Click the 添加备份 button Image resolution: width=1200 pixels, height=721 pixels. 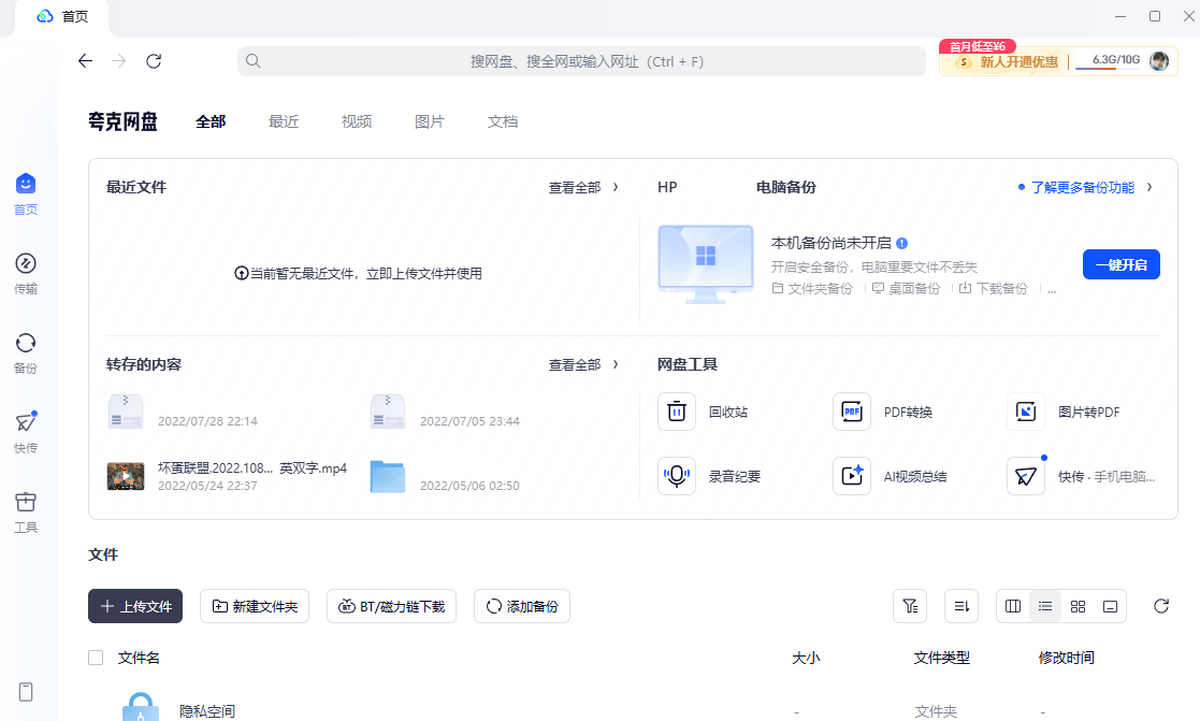(x=522, y=606)
